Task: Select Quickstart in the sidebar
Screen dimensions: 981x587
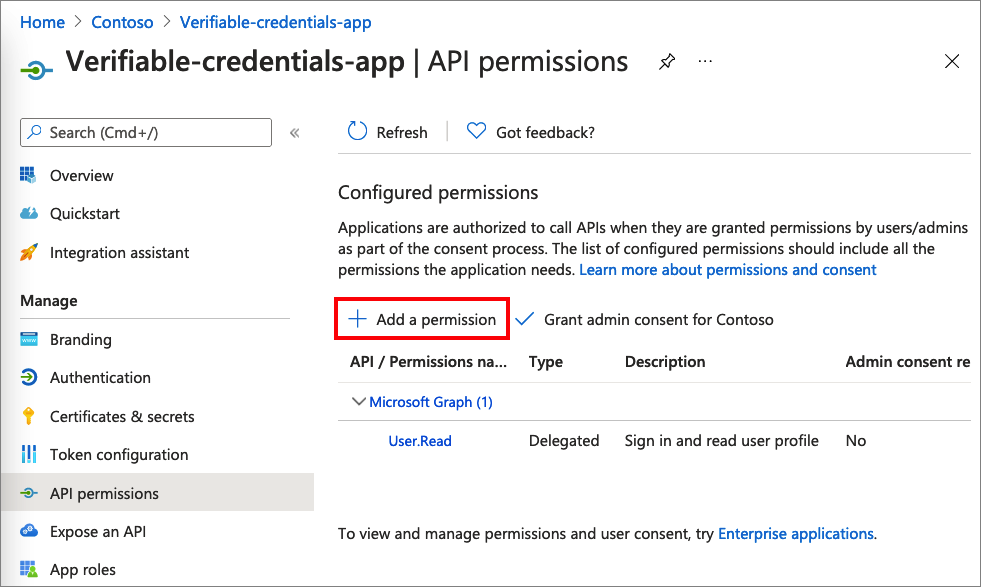Action: [84, 213]
